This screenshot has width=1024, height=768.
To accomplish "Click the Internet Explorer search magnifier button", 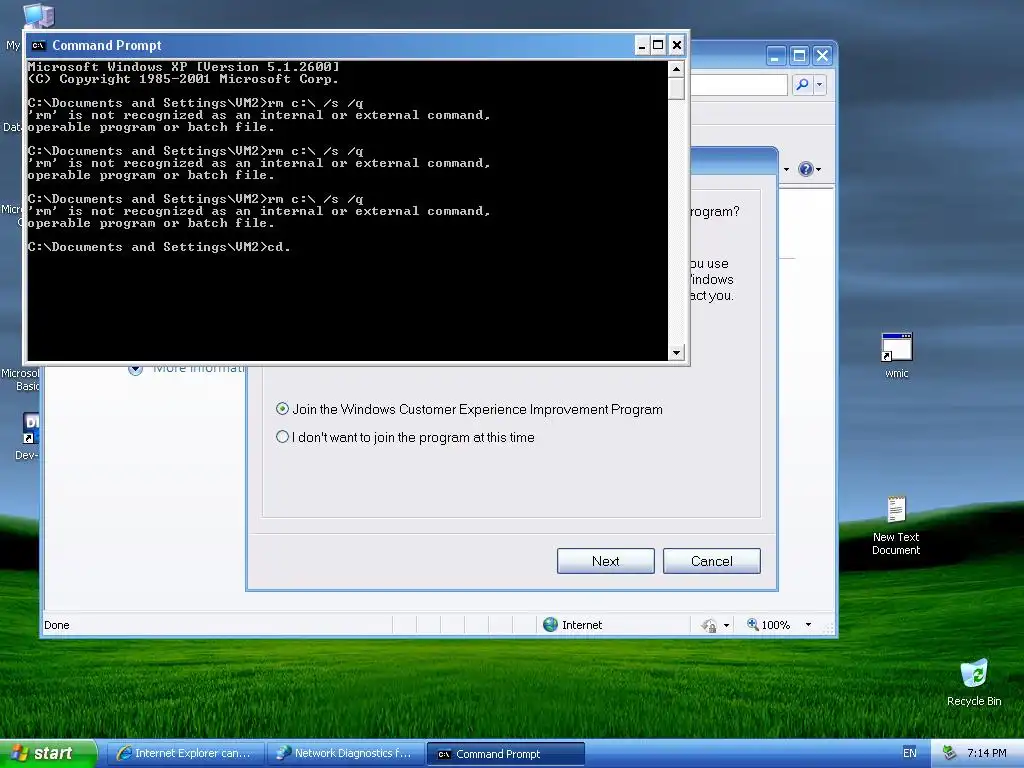I will coord(802,84).
